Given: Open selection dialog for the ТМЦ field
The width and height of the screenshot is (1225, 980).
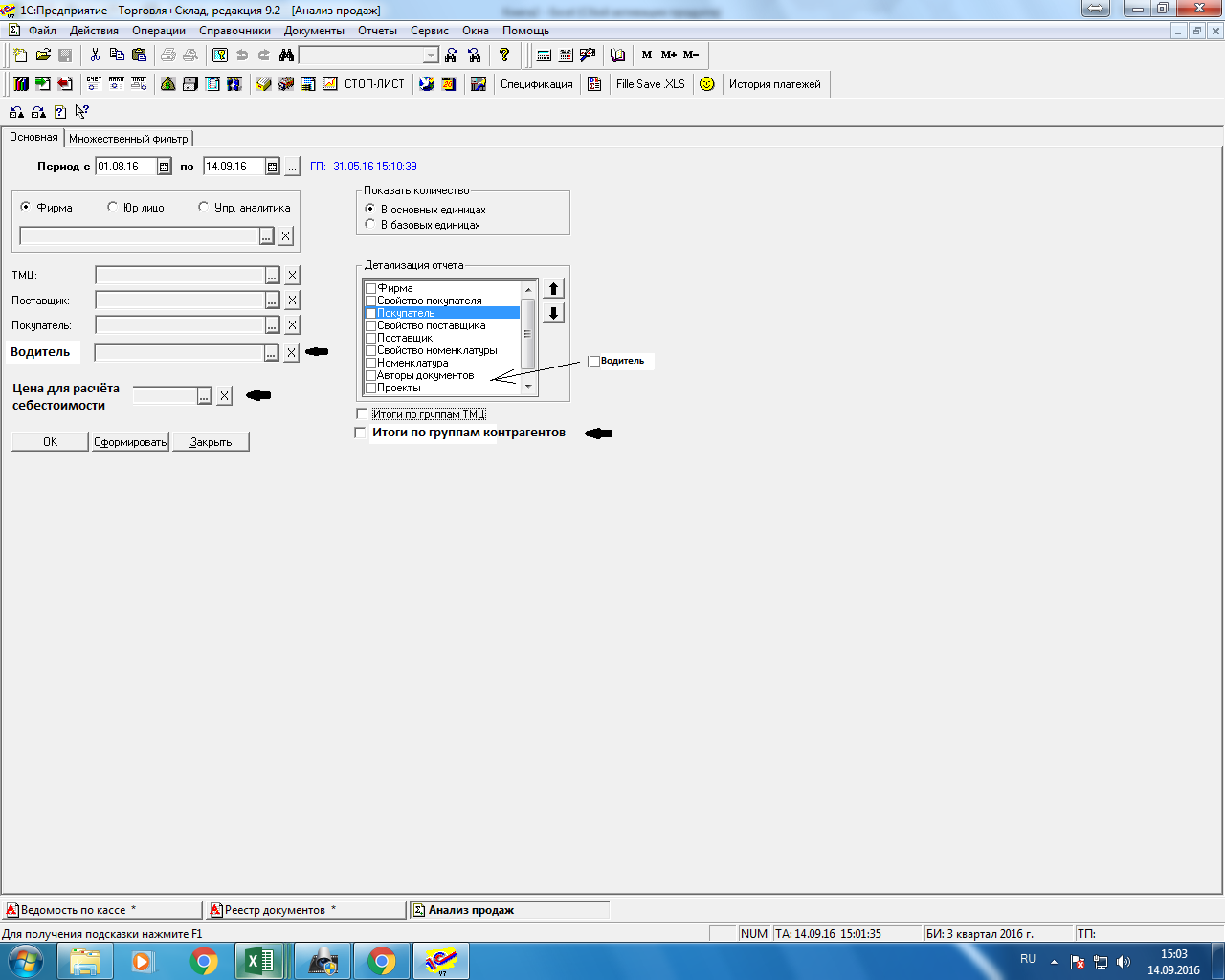Looking at the screenshot, I should click(272, 276).
